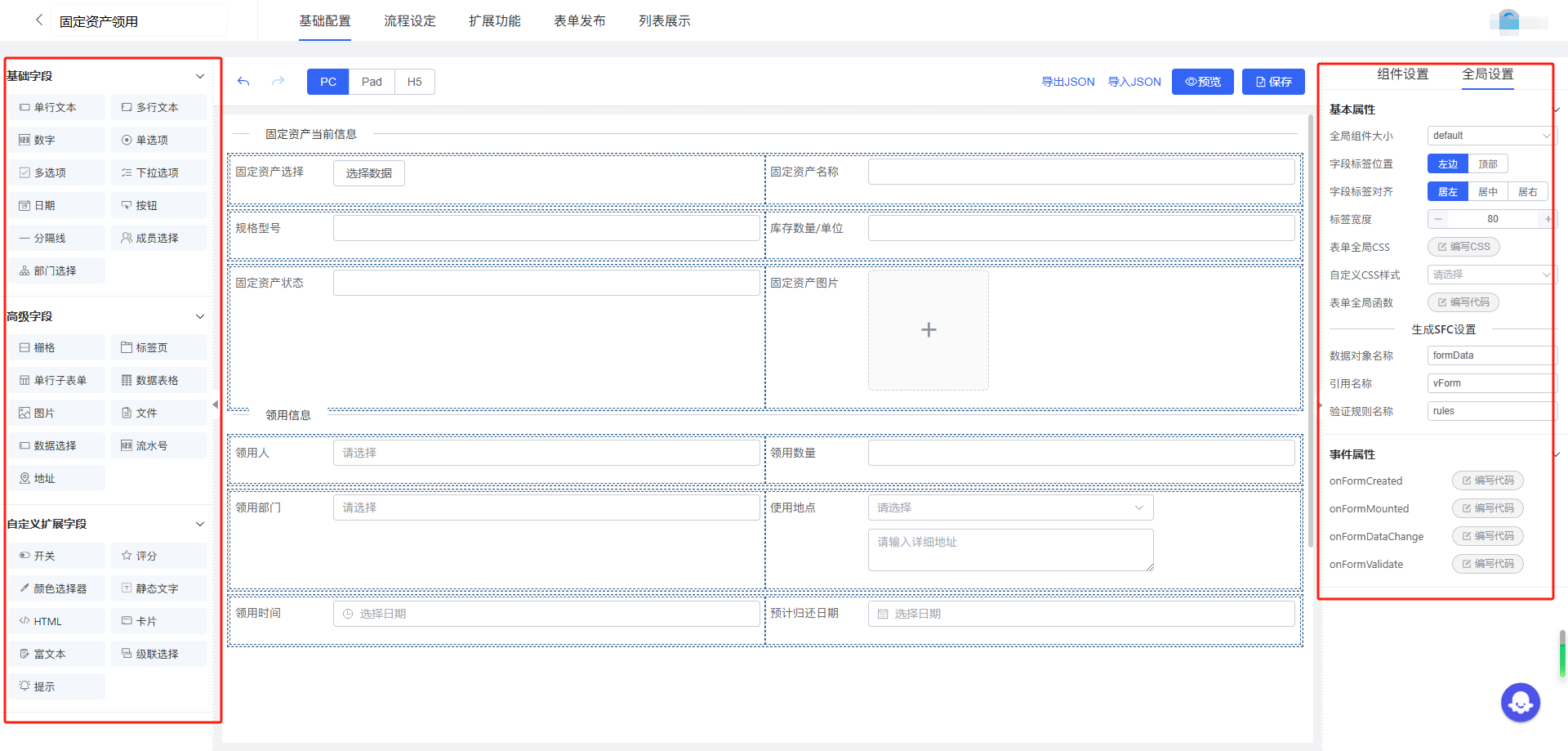Open the chat assistant floating icon

click(x=1520, y=702)
